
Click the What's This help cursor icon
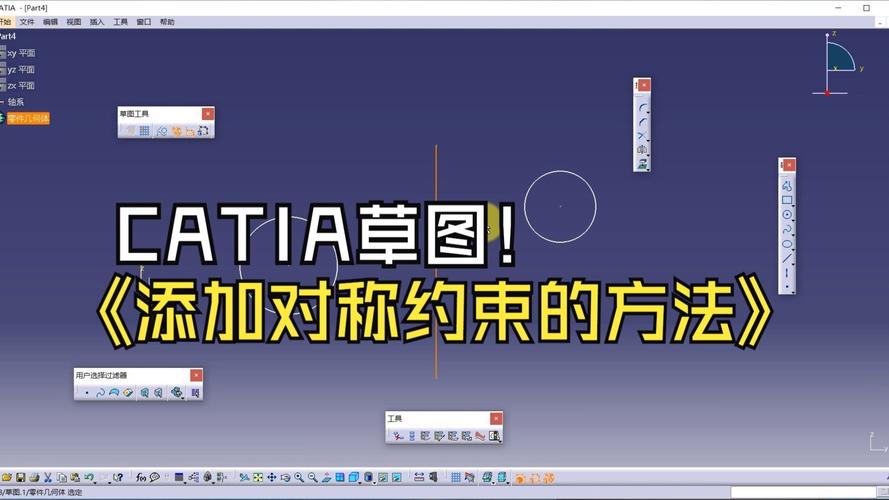[x=118, y=477]
